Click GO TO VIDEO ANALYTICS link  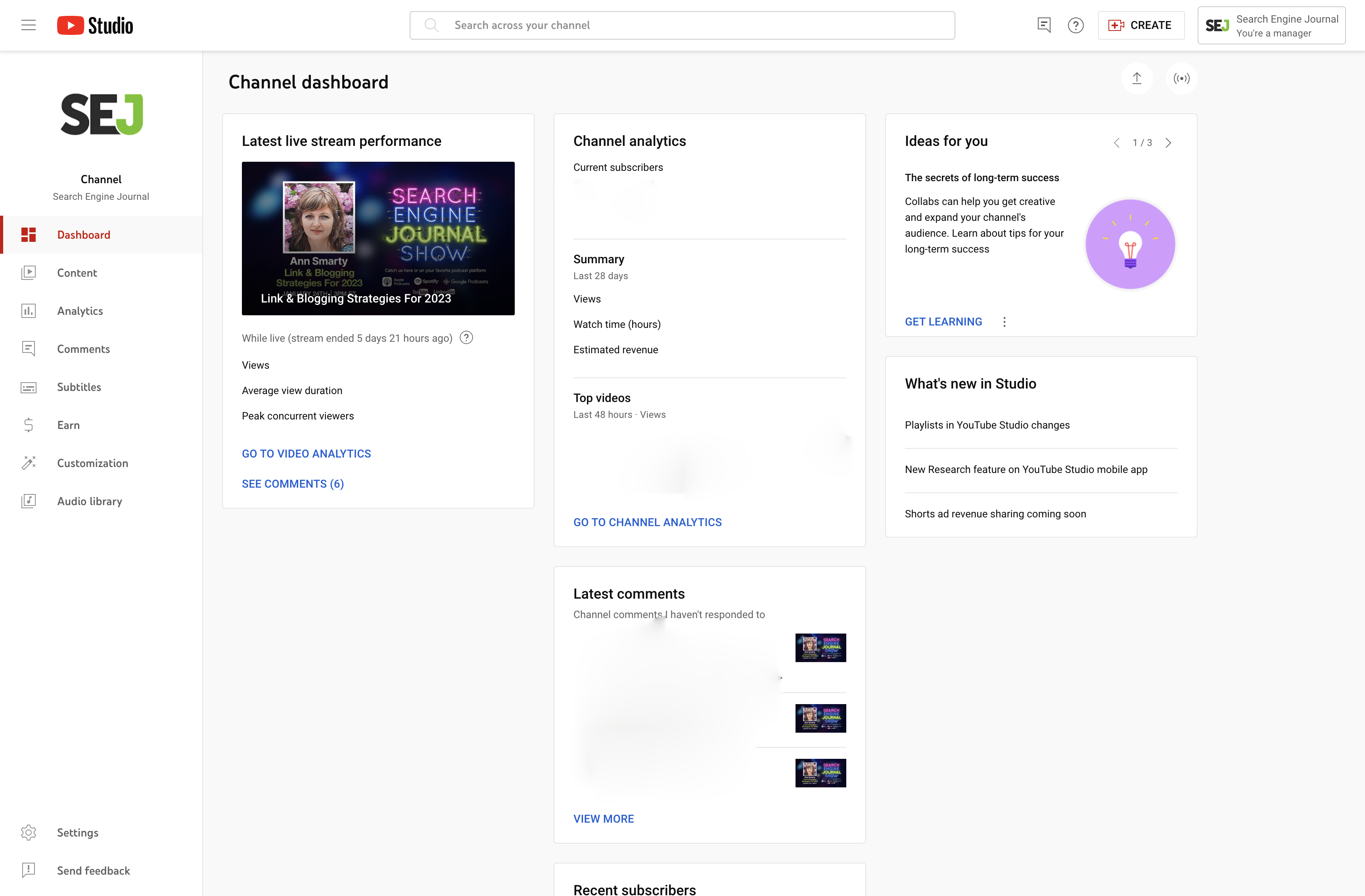(x=306, y=453)
